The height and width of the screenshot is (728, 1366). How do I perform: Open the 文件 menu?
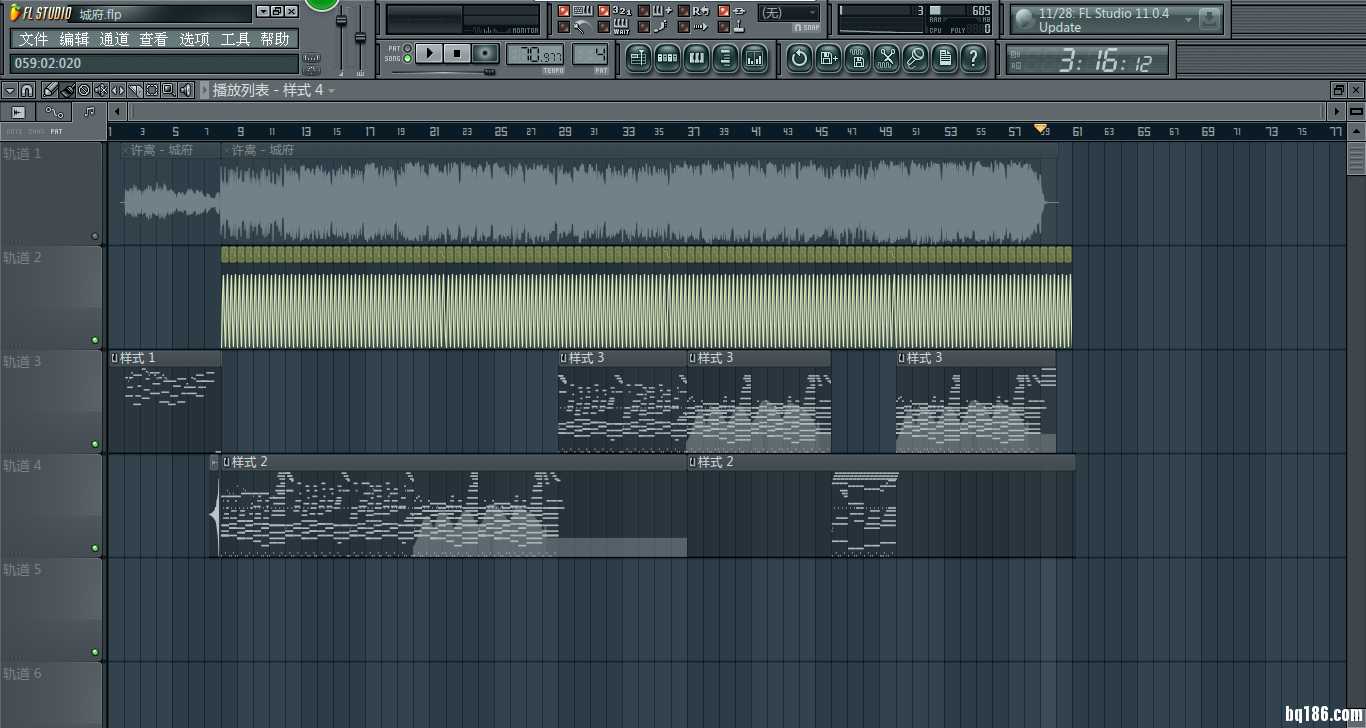[33, 39]
